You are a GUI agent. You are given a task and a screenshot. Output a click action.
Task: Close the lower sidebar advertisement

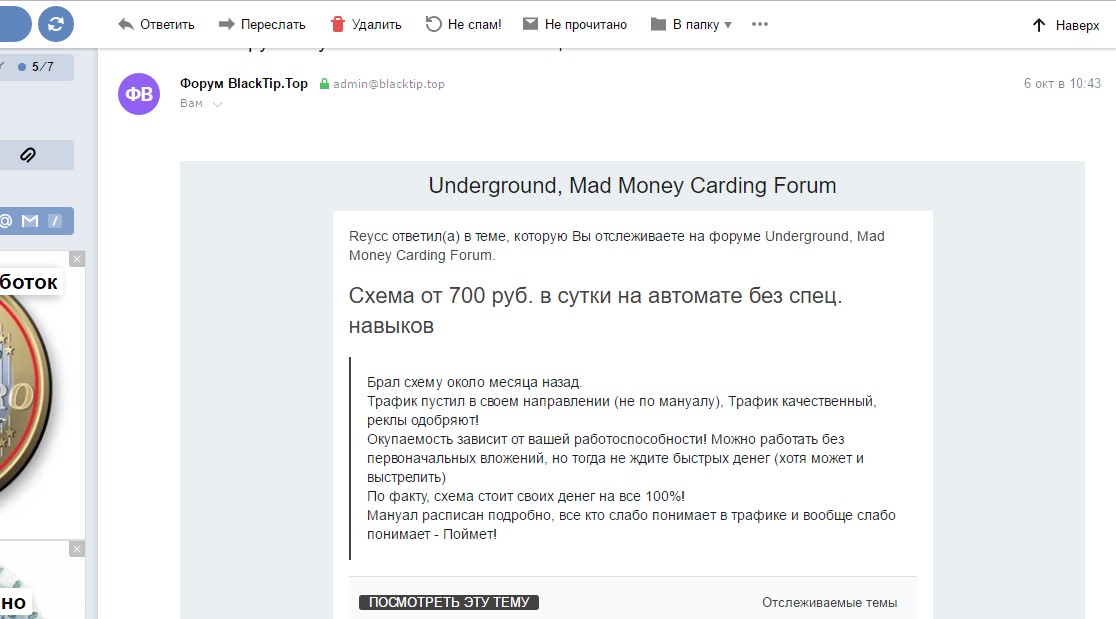coord(77,549)
